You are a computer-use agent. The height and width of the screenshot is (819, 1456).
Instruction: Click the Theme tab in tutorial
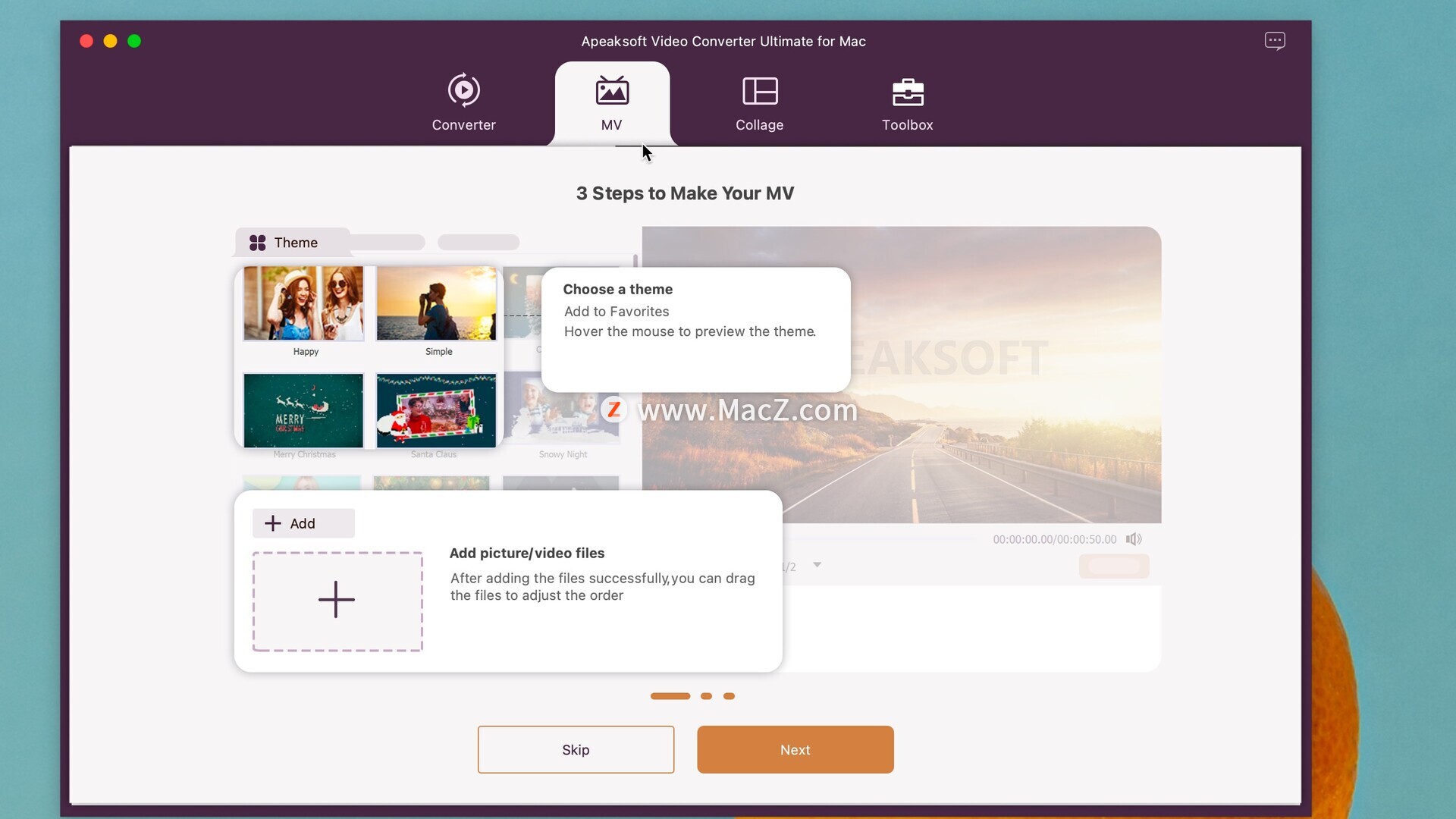292,243
